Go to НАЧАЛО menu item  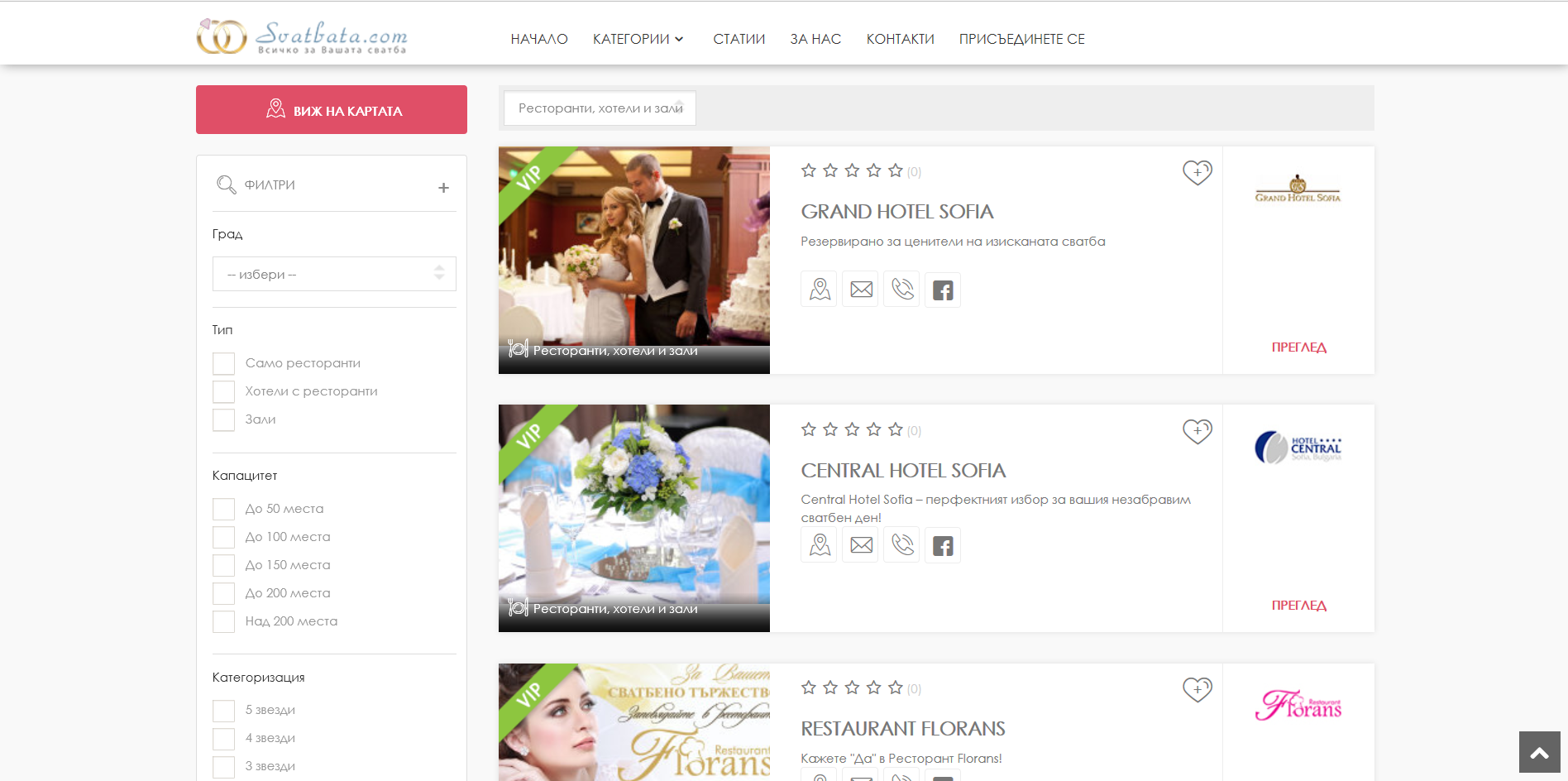click(x=539, y=39)
